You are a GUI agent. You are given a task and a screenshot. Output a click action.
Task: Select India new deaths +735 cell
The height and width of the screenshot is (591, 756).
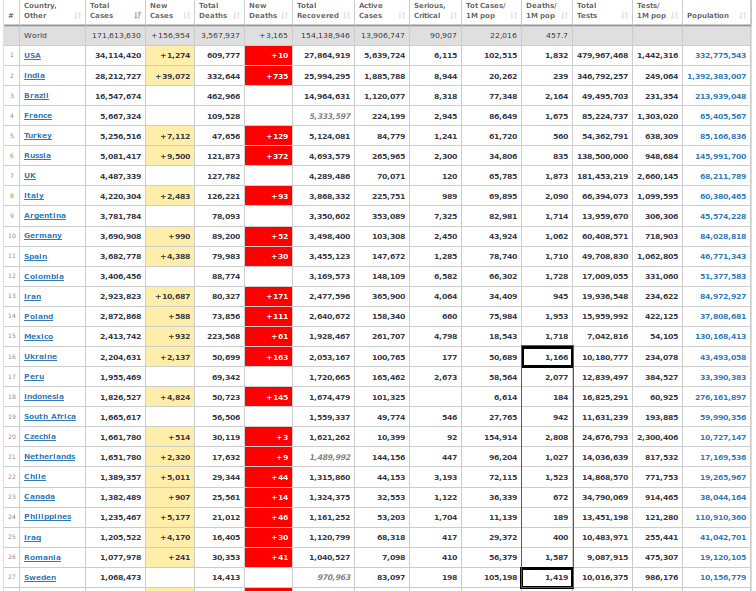click(269, 76)
